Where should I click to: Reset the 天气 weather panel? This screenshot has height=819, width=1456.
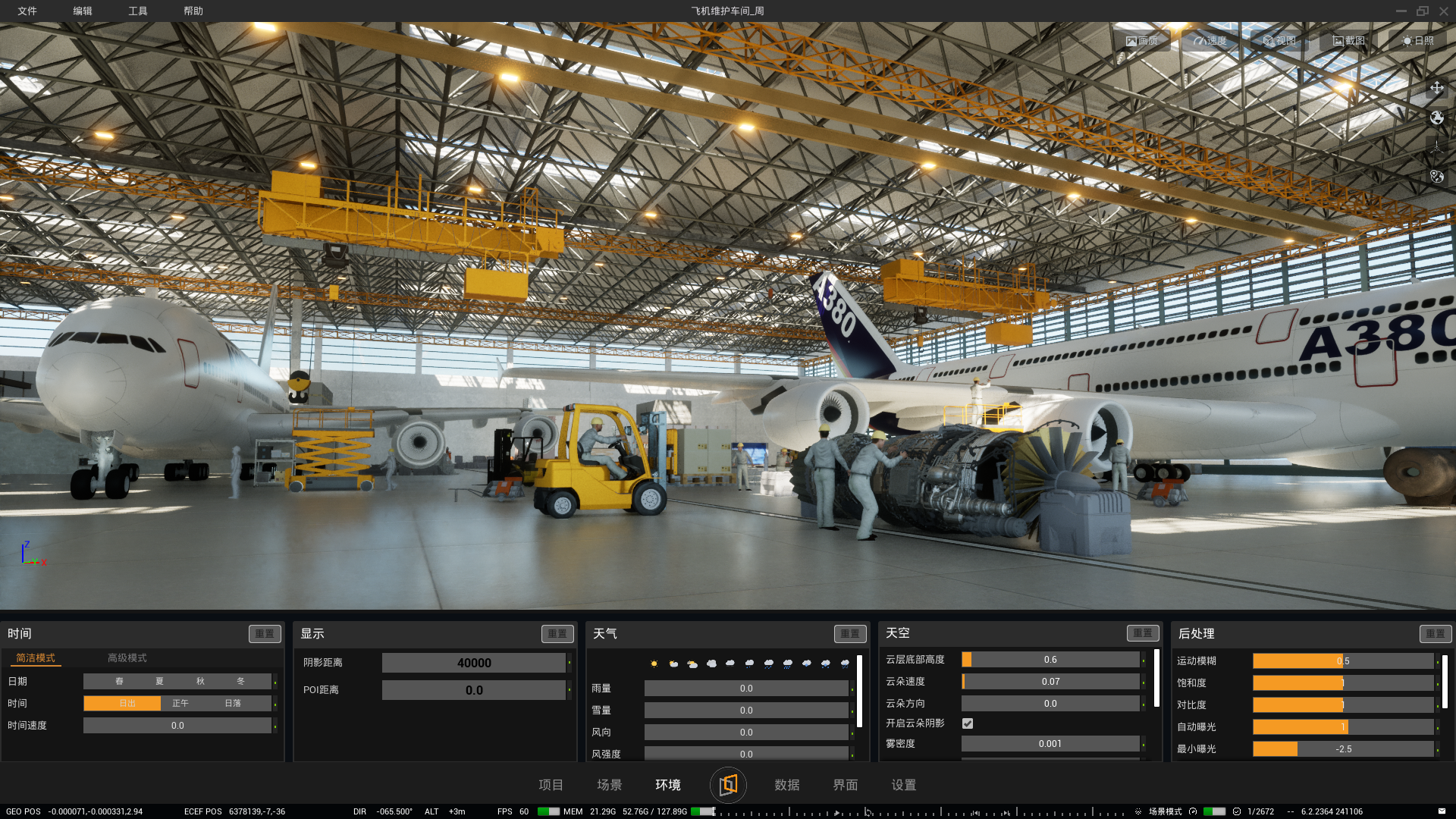point(850,634)
